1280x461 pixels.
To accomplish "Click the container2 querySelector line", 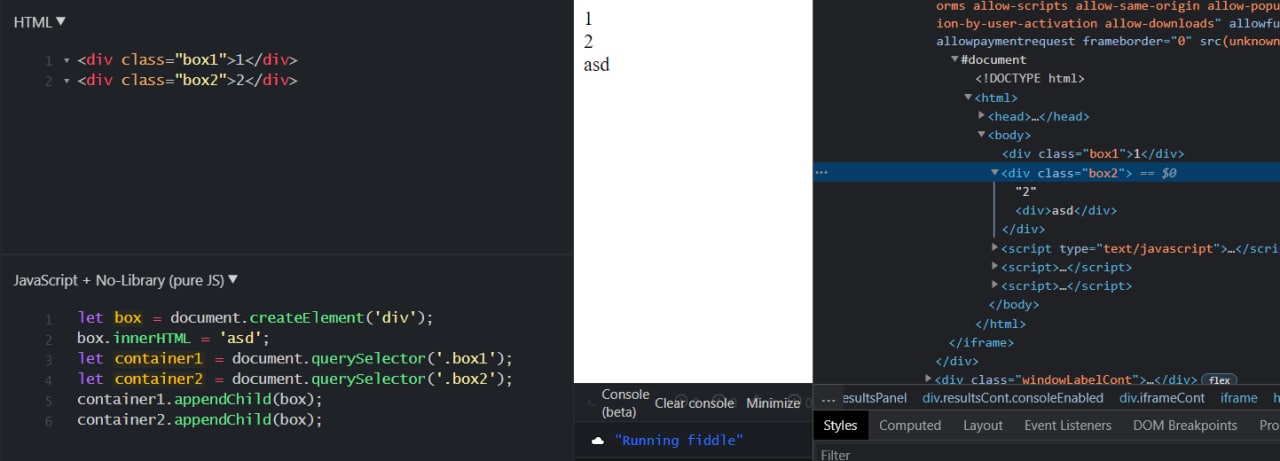I will 294,379.
